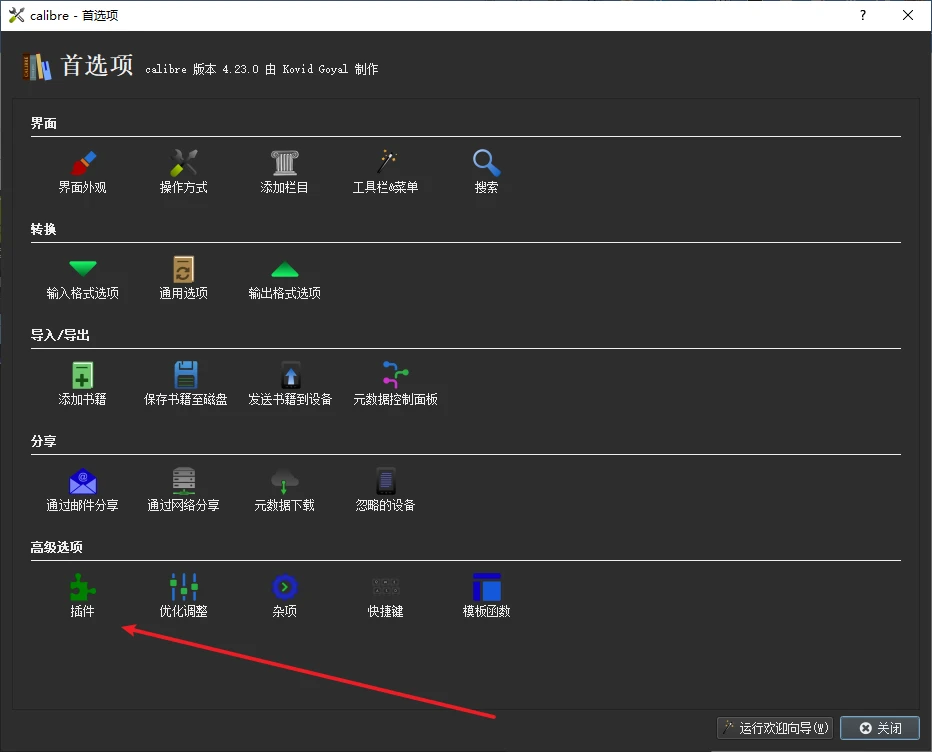
Task: Click the 运行欢迎向导 button
Action: (775, 728)
